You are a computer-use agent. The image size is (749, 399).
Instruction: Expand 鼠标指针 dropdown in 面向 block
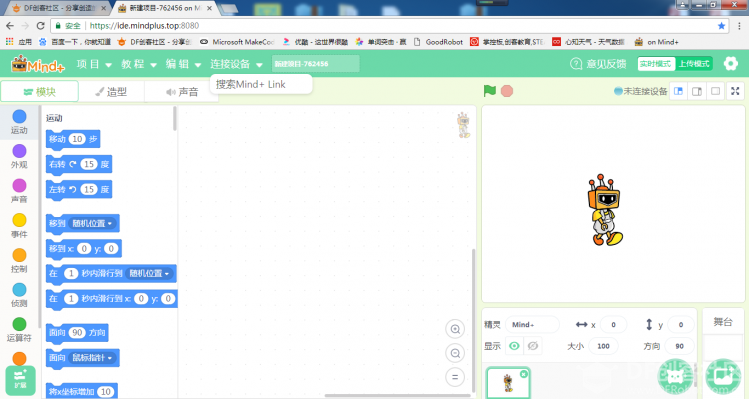click(92, 357)
